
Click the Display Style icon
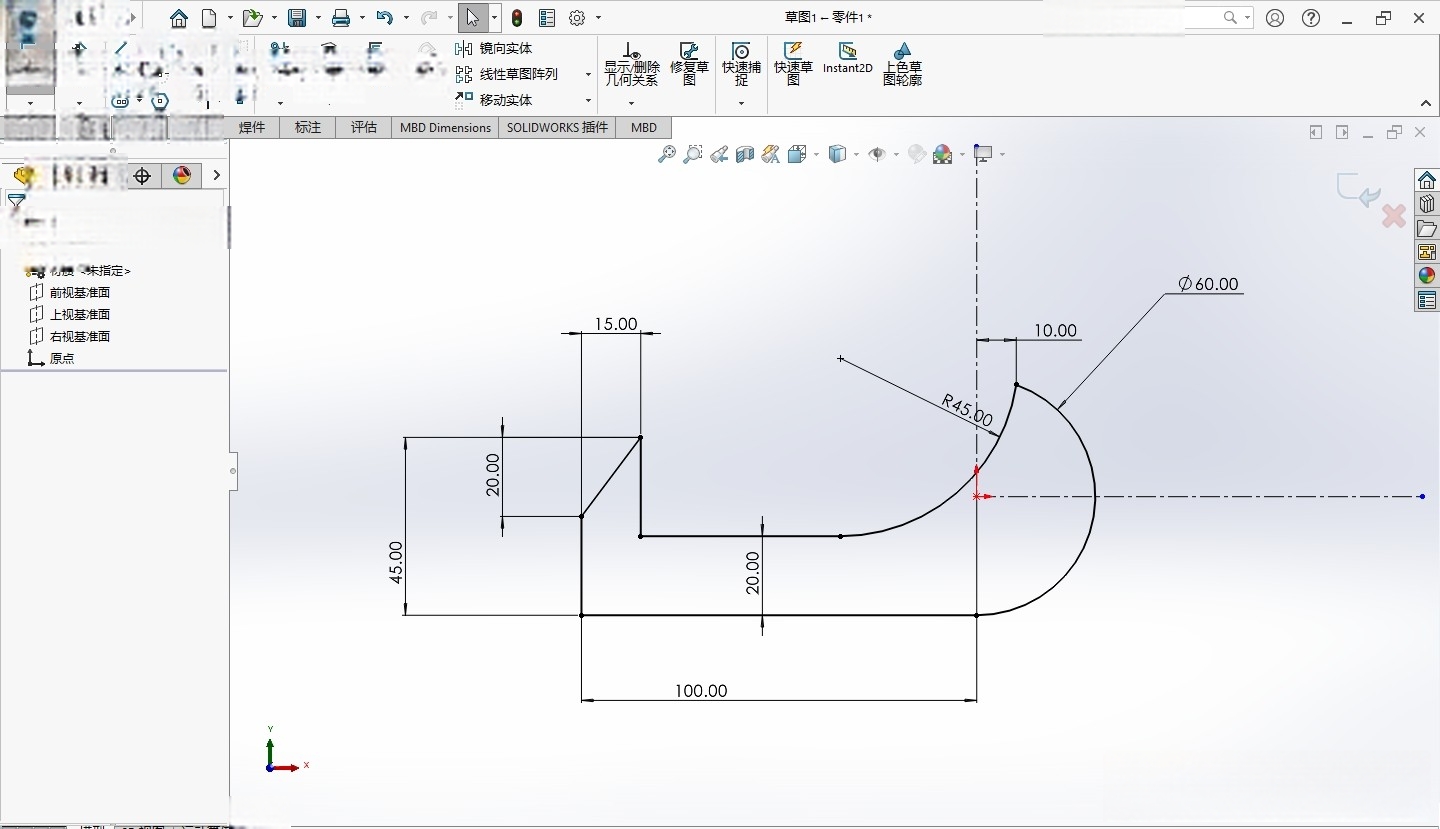[x=838, y=154]
